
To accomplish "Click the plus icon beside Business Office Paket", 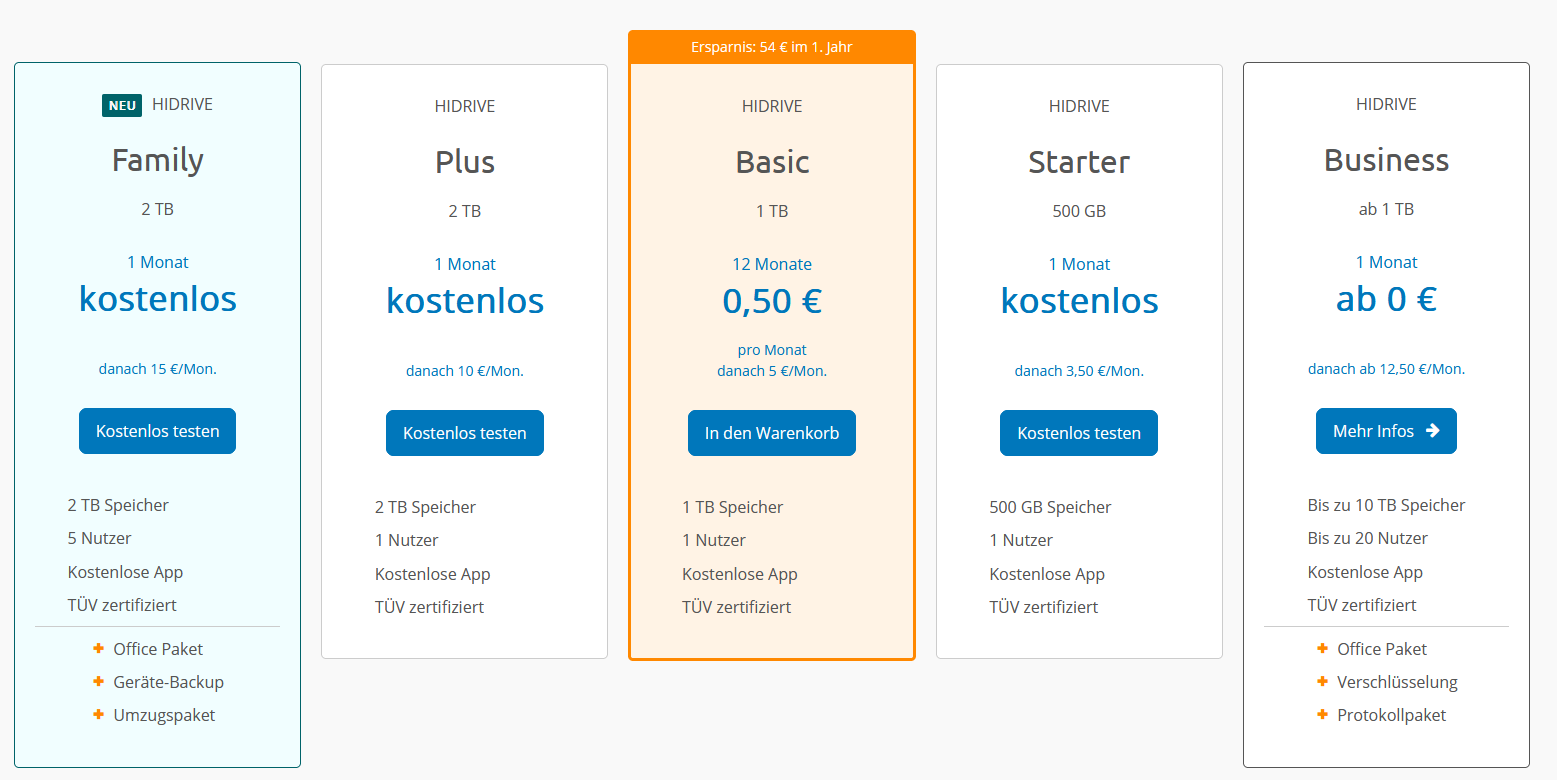I will (1322, 649).
